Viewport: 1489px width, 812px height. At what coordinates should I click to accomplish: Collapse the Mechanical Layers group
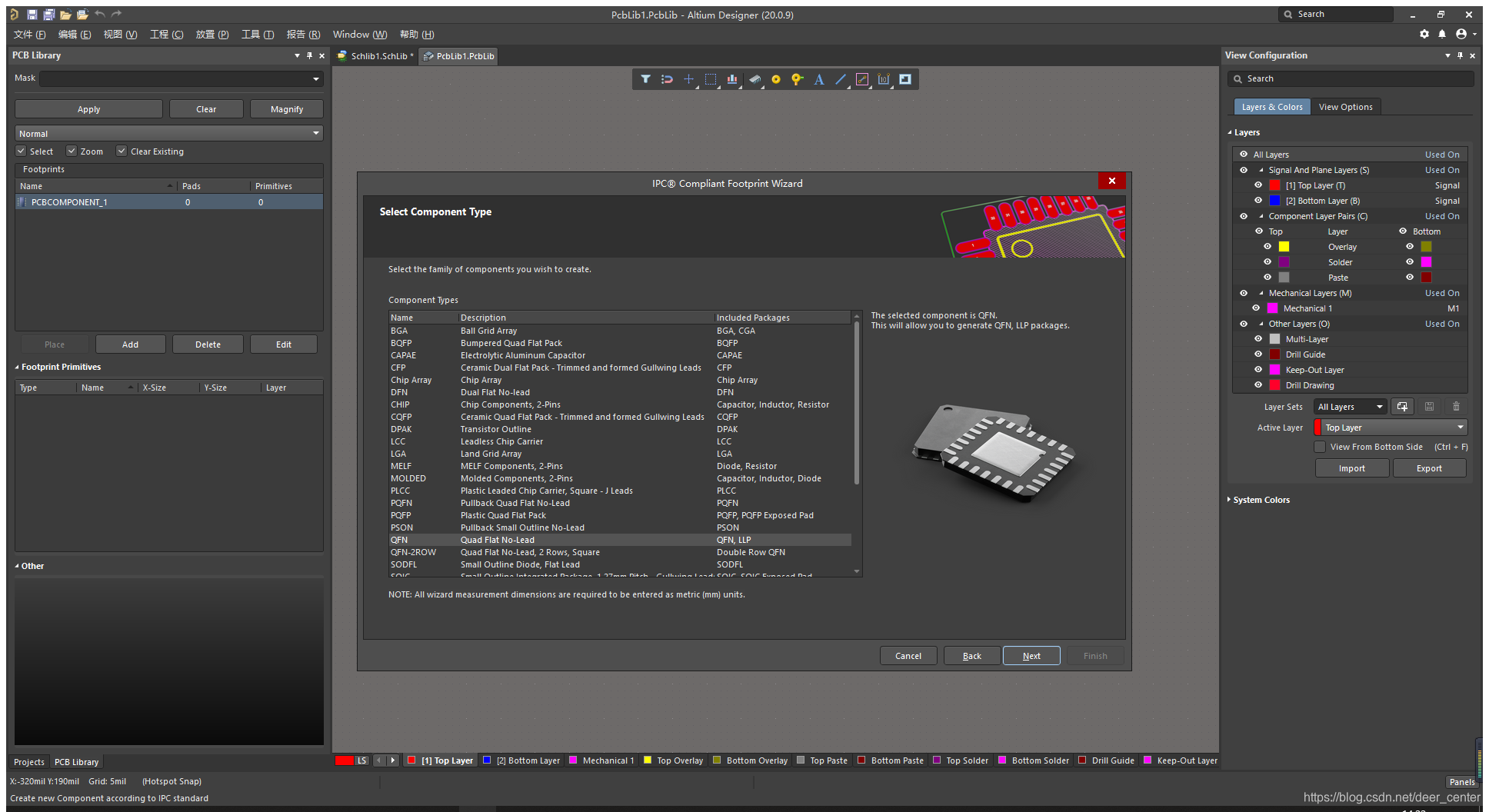pos(1261,293)
